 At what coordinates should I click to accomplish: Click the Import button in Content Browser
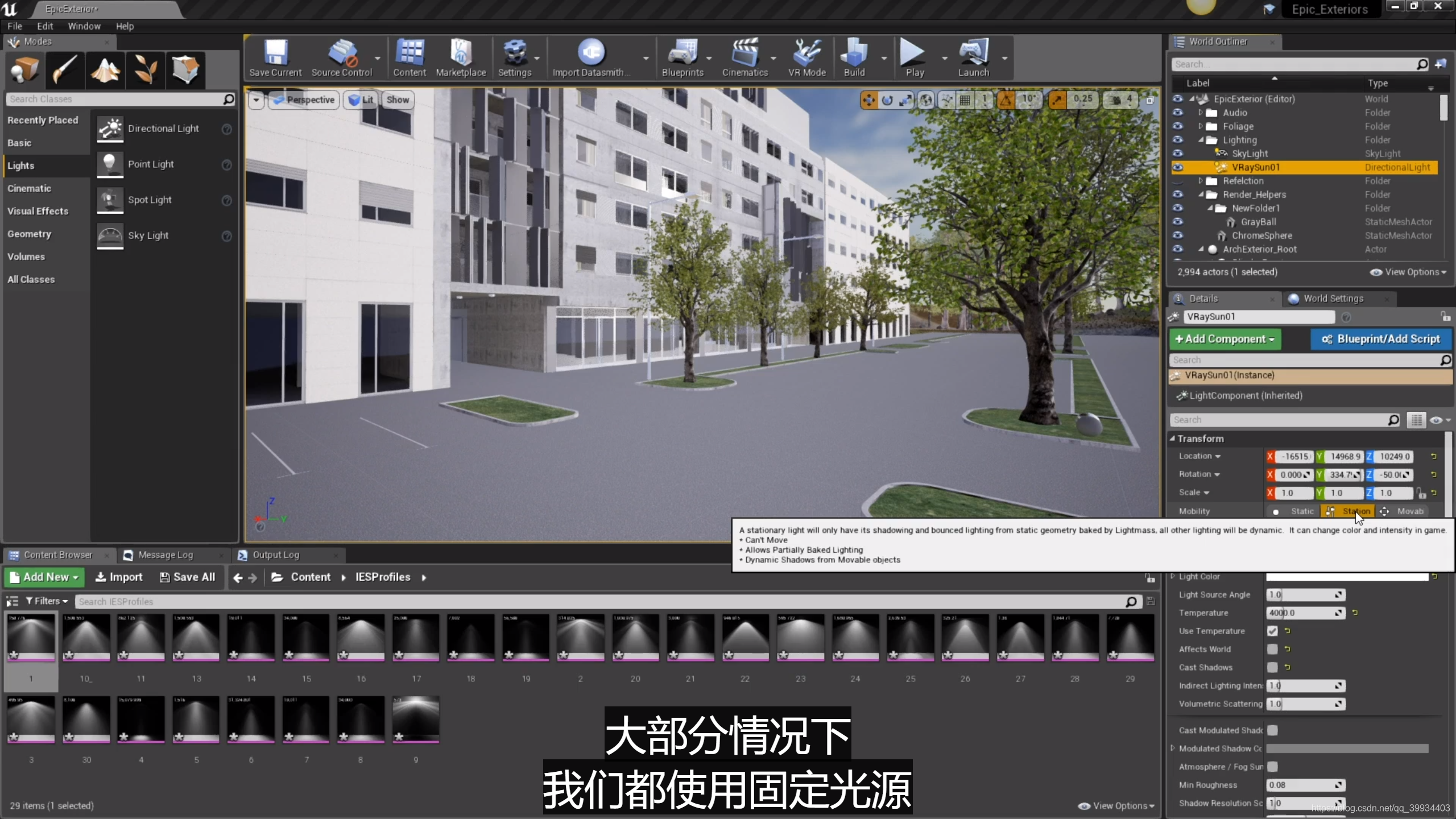[119, 577]
